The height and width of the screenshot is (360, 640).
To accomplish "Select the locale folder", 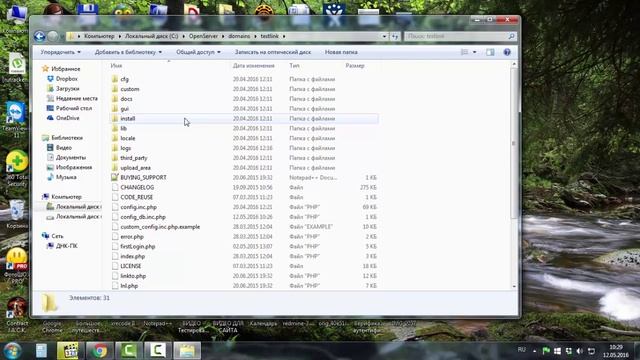I will tap(128, 138).
